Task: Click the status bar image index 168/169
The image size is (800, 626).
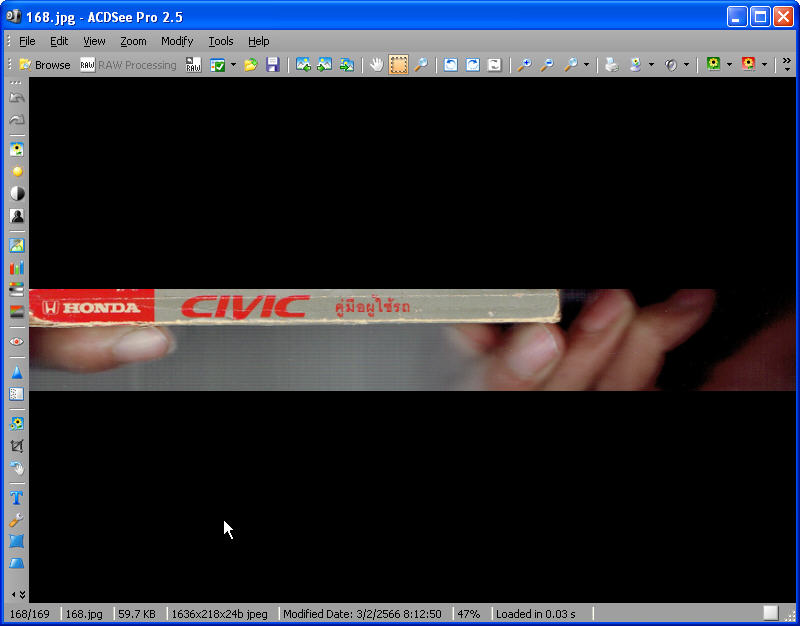Action: click(30, 614)
